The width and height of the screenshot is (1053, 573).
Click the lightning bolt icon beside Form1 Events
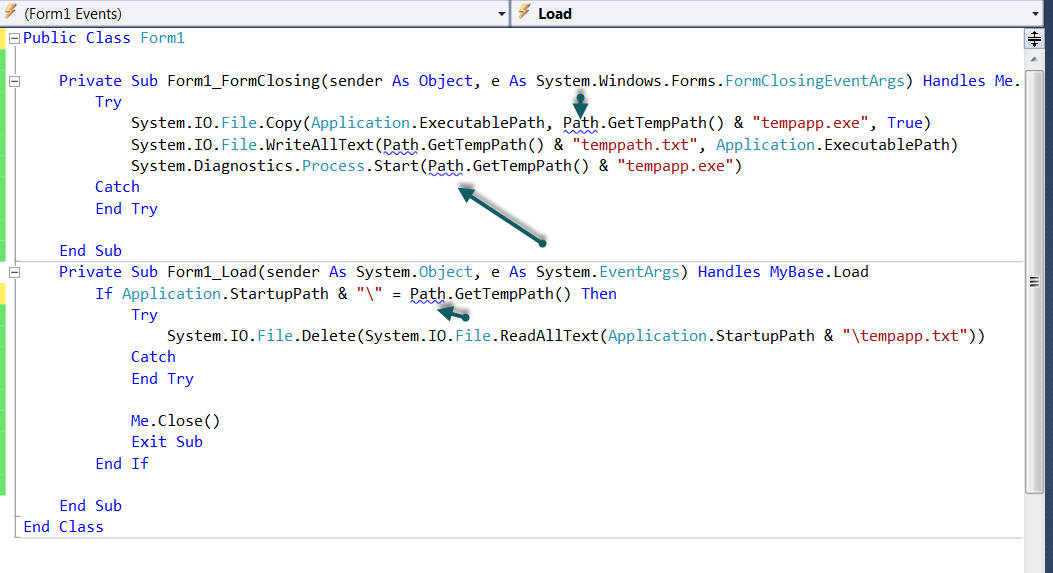click(11, 13)
